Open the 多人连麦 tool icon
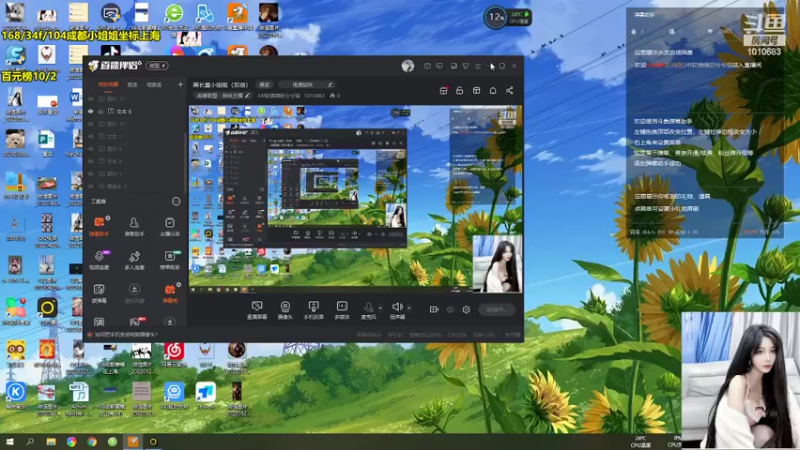This screenshot has width=800, height=450. click(134, 259)
